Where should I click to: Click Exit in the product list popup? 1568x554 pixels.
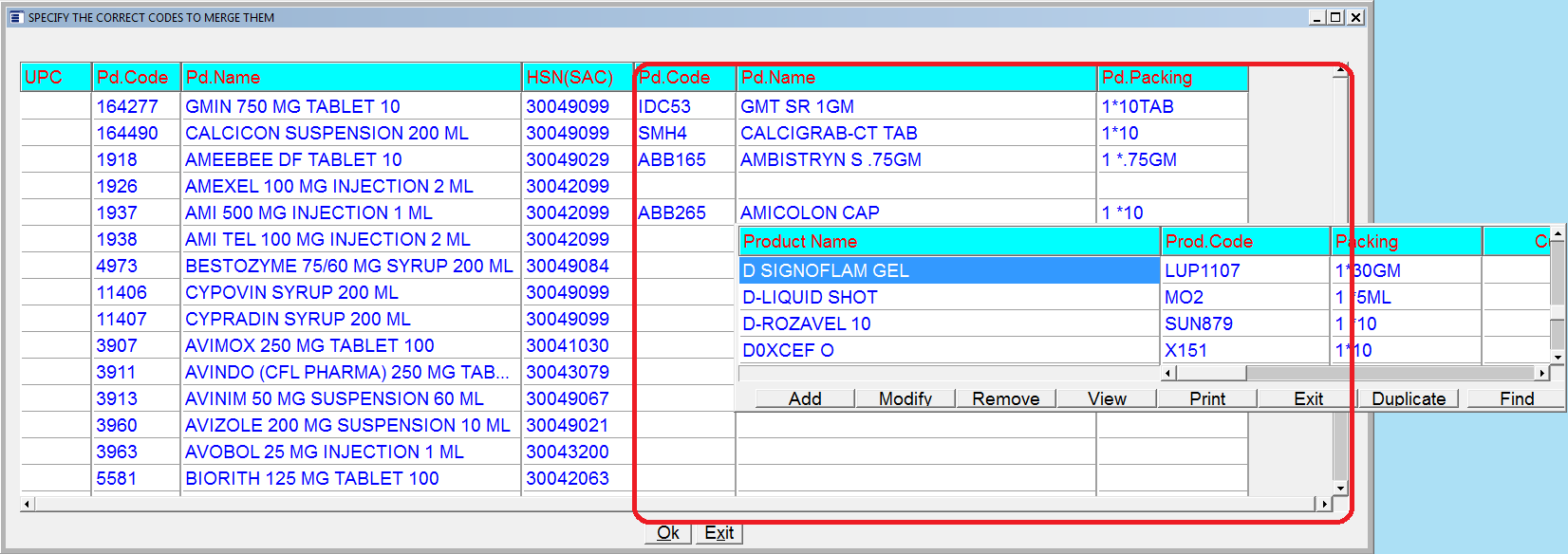pyautogui.click(x=1308, y=398)
